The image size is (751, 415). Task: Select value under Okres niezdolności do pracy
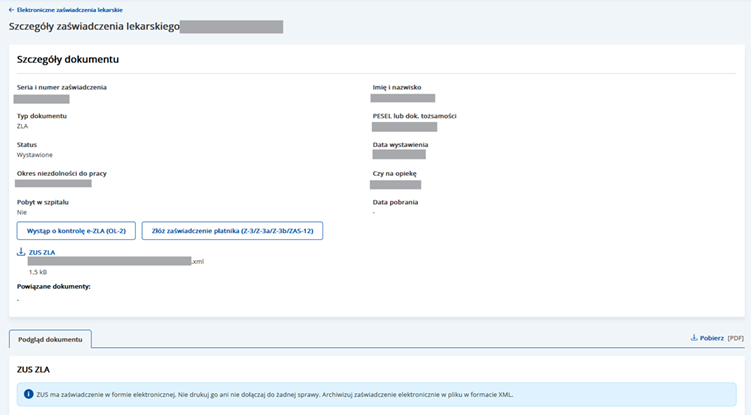tap(53, 184)
